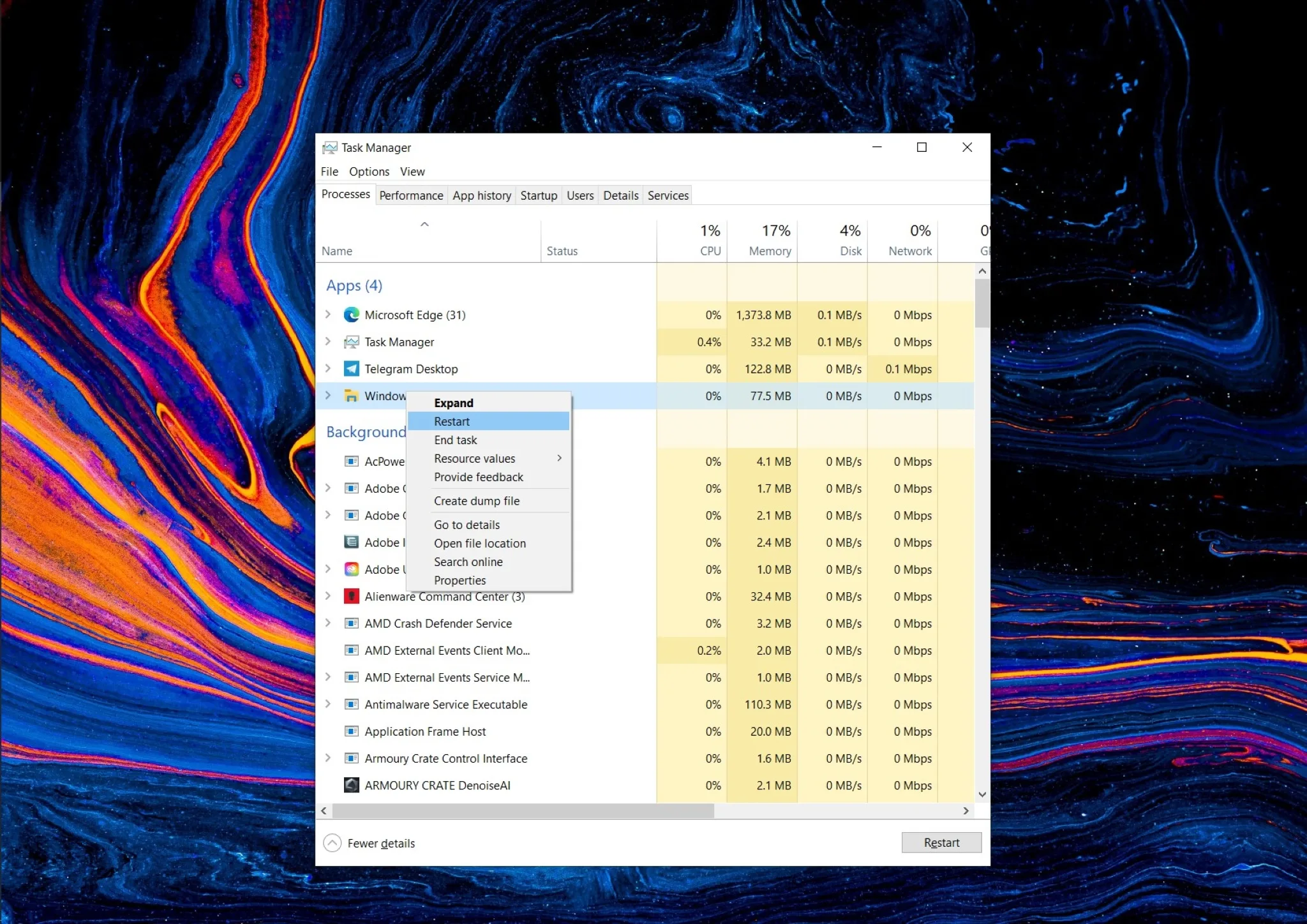Screen dimensions: 1307x924
Task: Click the vertical scrollbar down arrow
Action: (x=982, y=794)
